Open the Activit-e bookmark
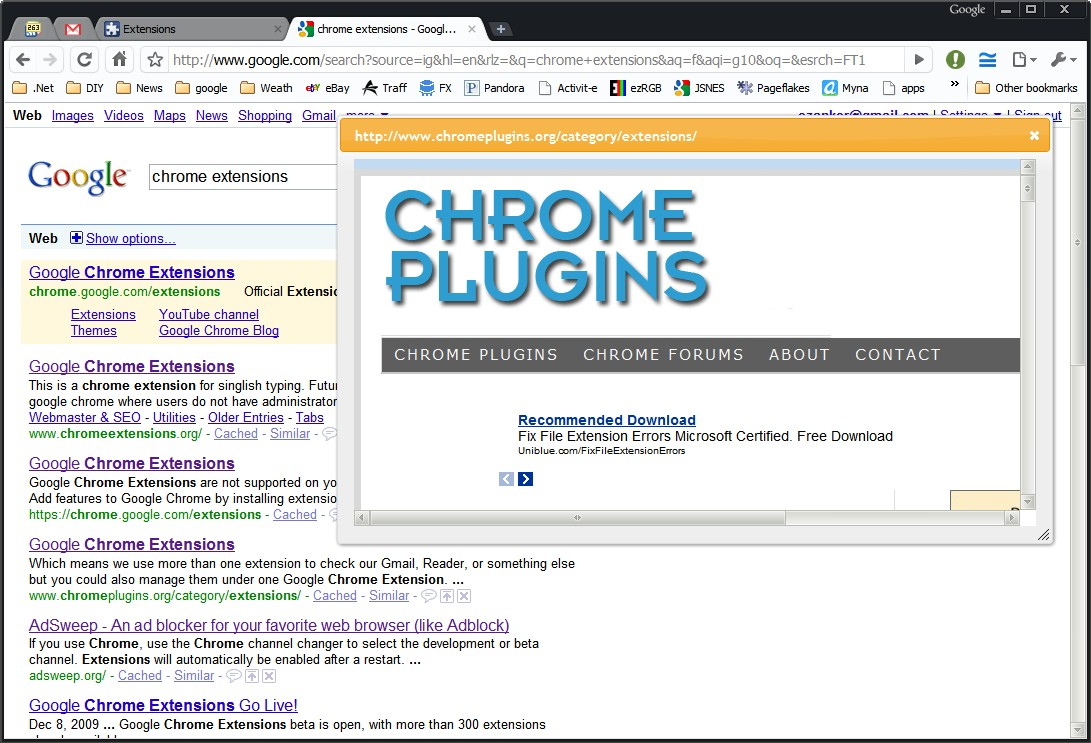 click(x=568, y=88)
